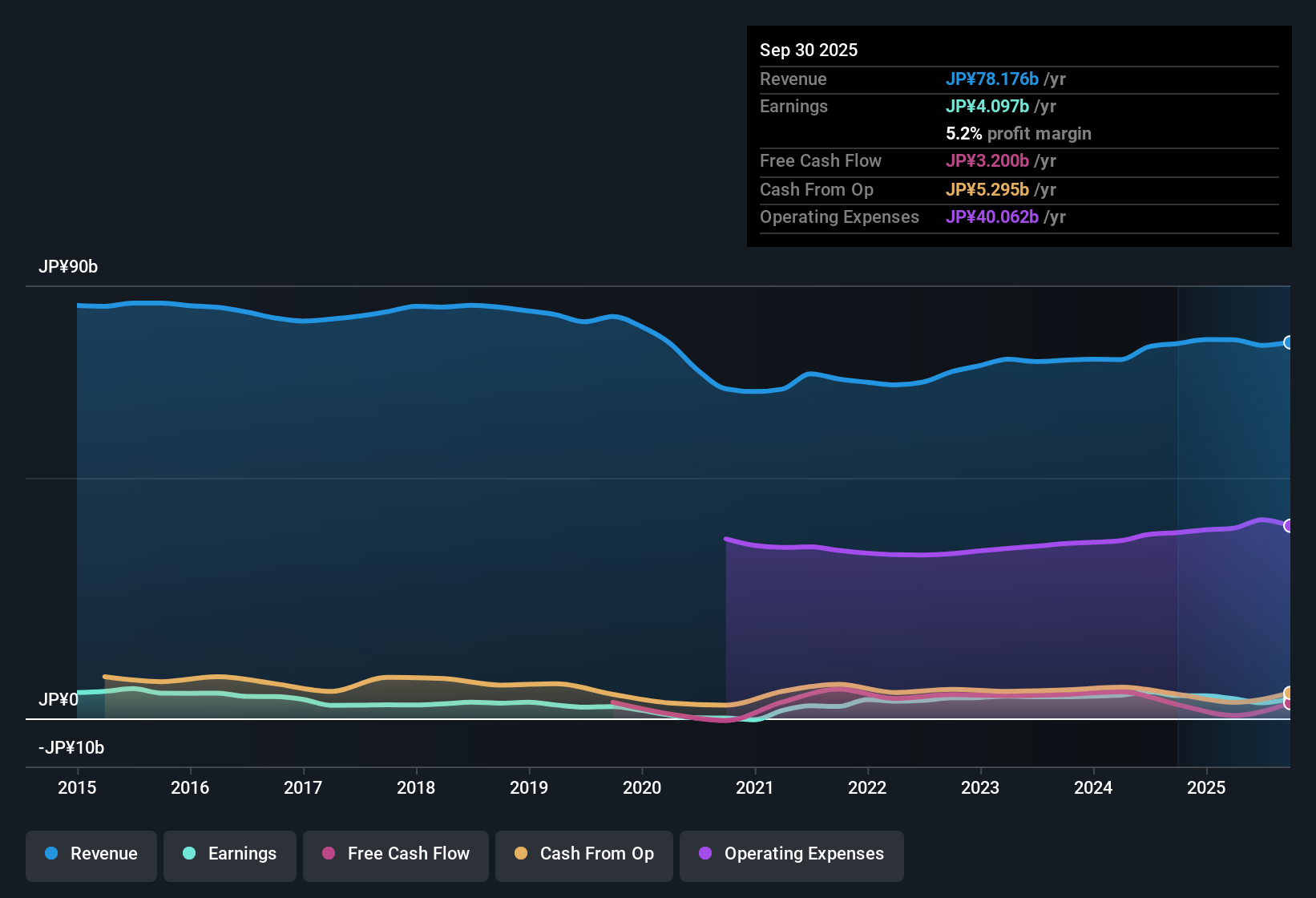
Task: Click the 2021 label on the timeline axis
Action: click(x=754, y=788)
